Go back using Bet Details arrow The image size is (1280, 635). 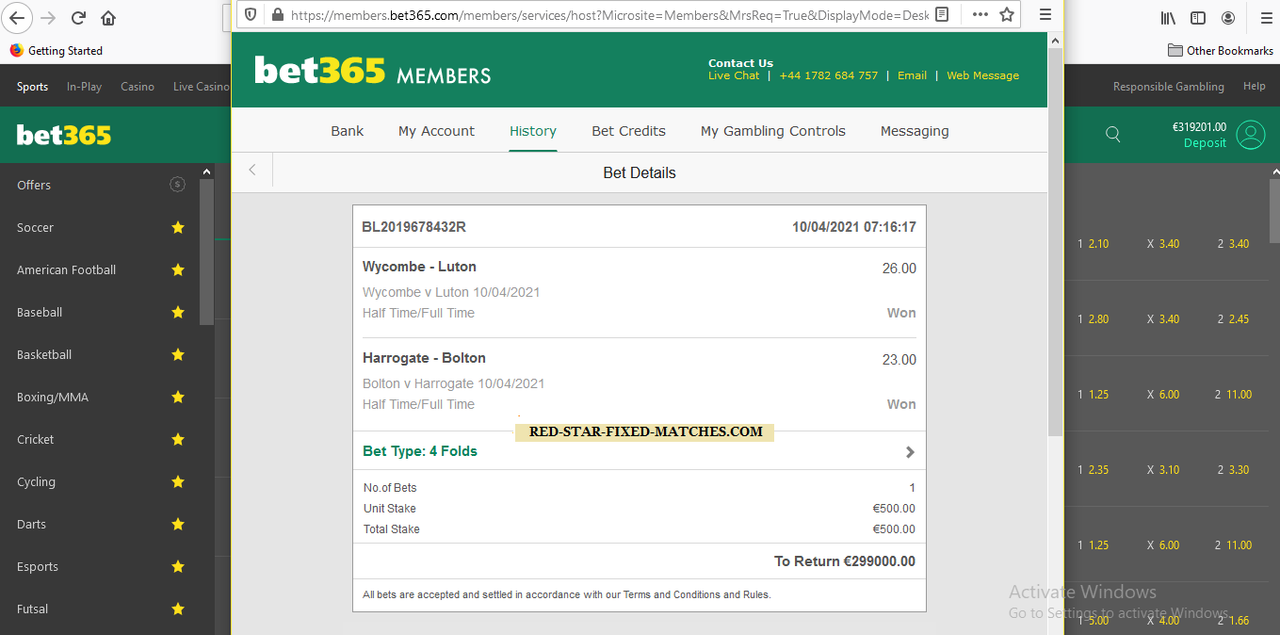(252, 170)
